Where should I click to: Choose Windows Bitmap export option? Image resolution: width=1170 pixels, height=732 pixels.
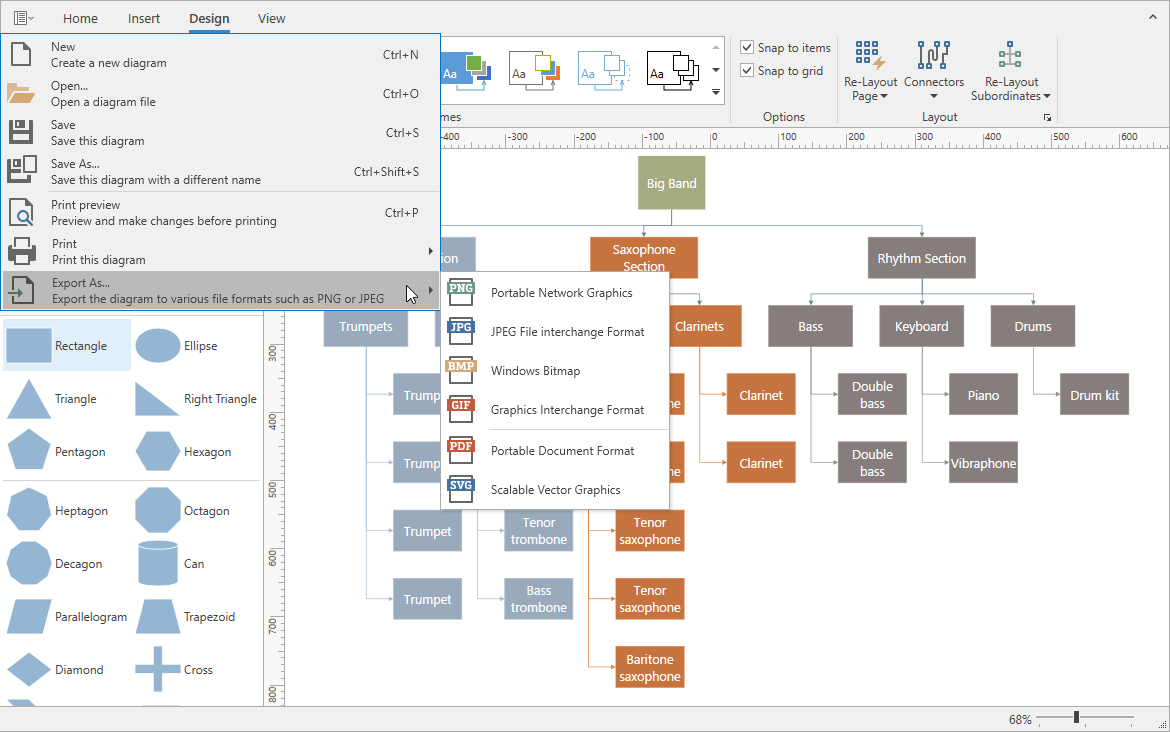coord(535,371)
